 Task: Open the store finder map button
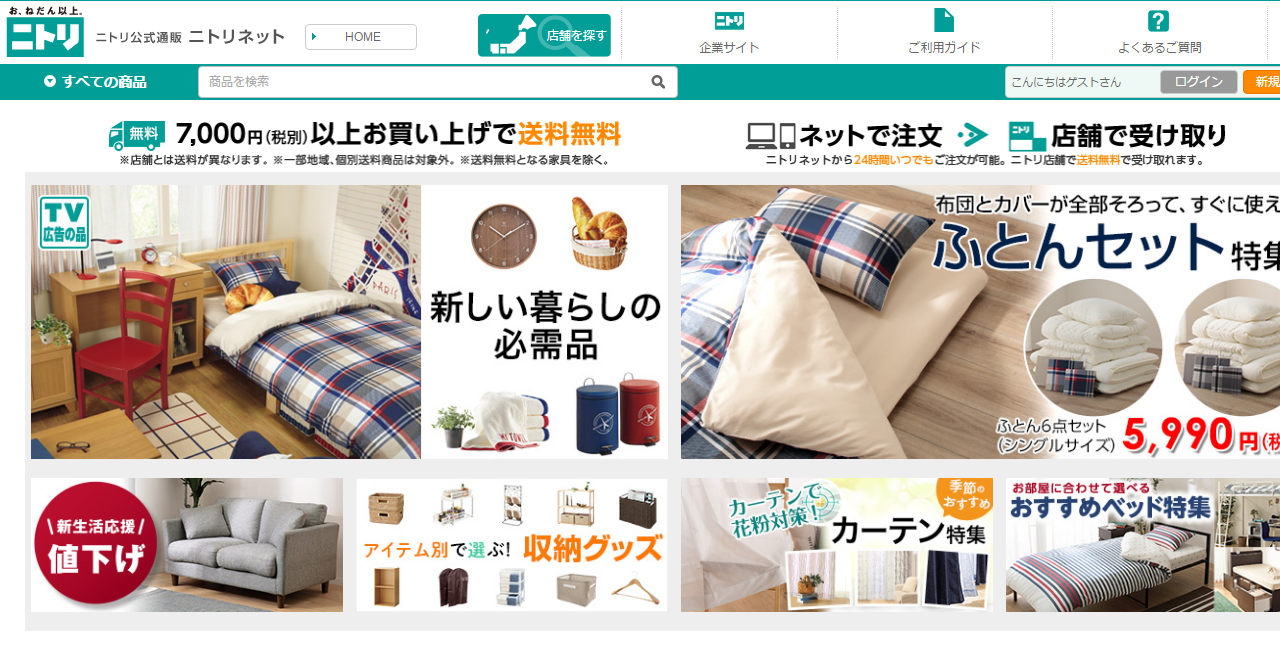click(x=544, y=36)
